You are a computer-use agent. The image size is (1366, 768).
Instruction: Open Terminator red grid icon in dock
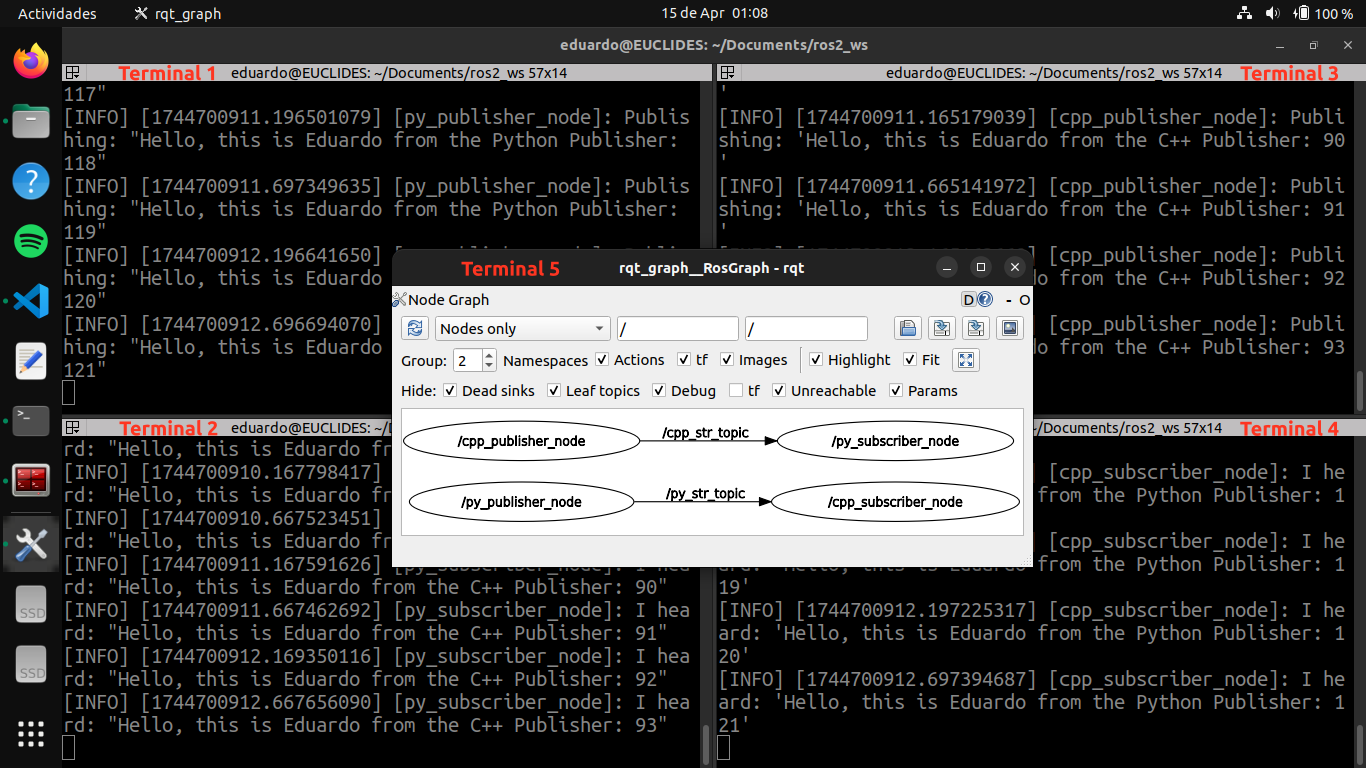(x=31, y=480)
